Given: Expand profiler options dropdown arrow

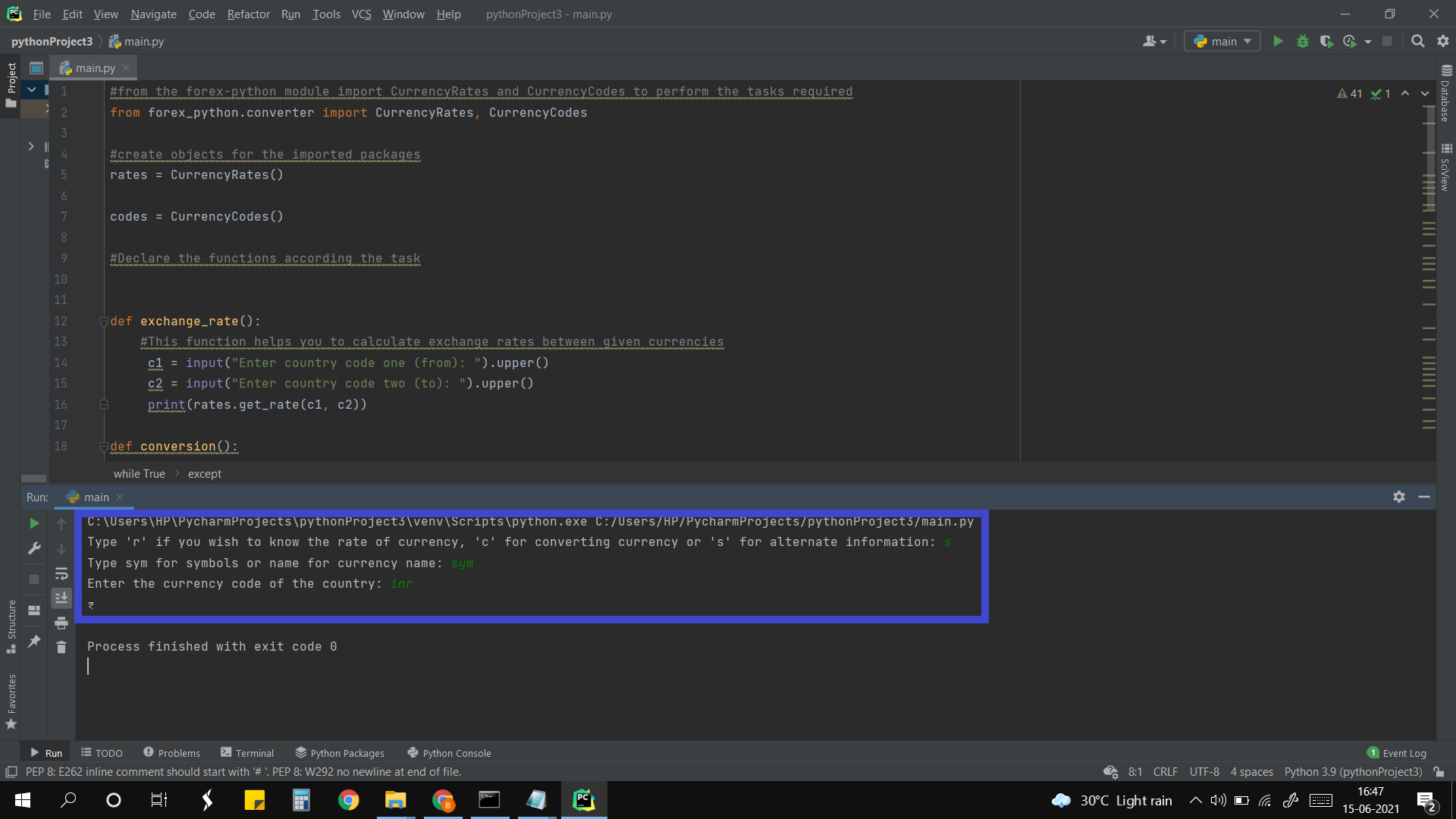Looking at the screenshot, I should (x=1368, y=42).
